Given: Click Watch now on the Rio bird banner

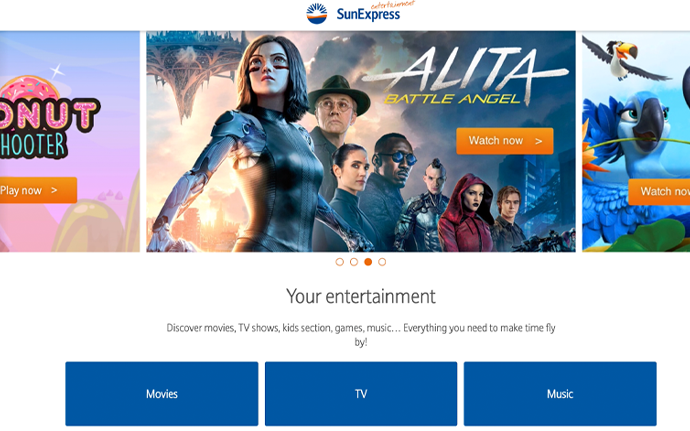Looking at the screenshot, I should point(659,192).
